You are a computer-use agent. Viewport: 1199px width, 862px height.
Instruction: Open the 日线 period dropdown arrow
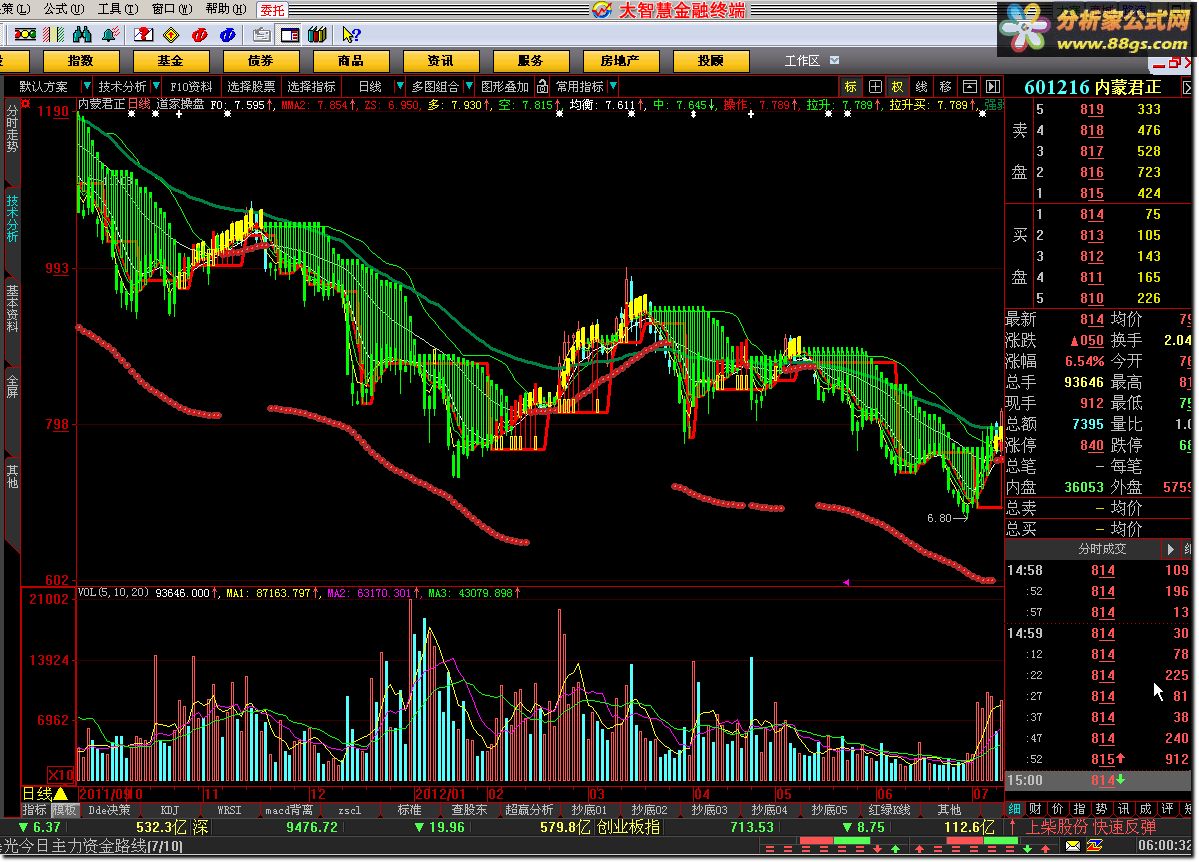399,86
